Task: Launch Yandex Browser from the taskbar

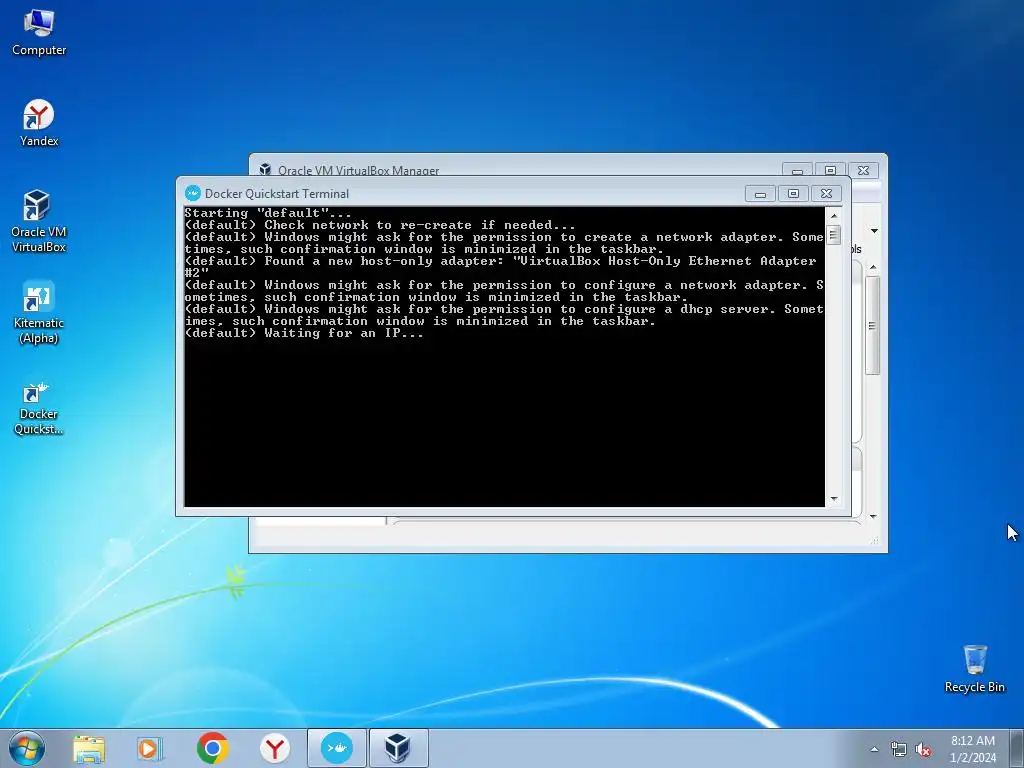Action: tap(274, 748)
